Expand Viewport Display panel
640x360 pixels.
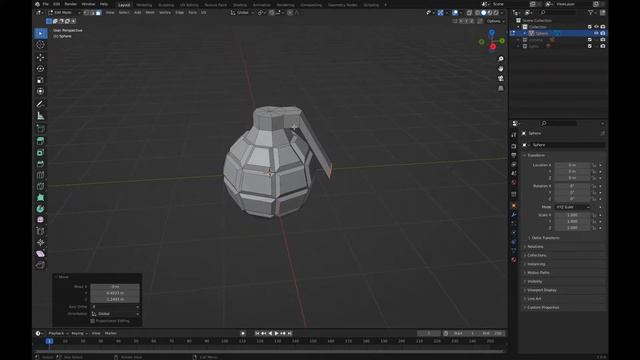[x=542, y=290]
